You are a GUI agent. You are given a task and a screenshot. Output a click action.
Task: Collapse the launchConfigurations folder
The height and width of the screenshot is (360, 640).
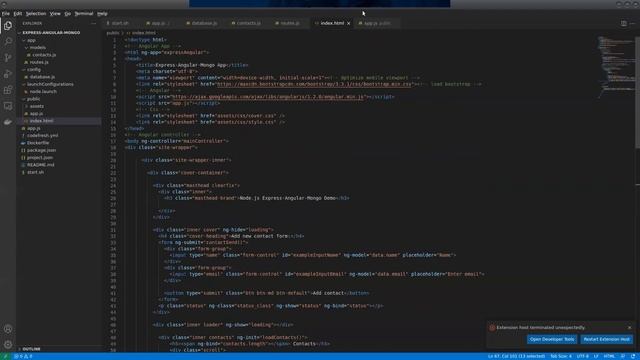[50, 84]
